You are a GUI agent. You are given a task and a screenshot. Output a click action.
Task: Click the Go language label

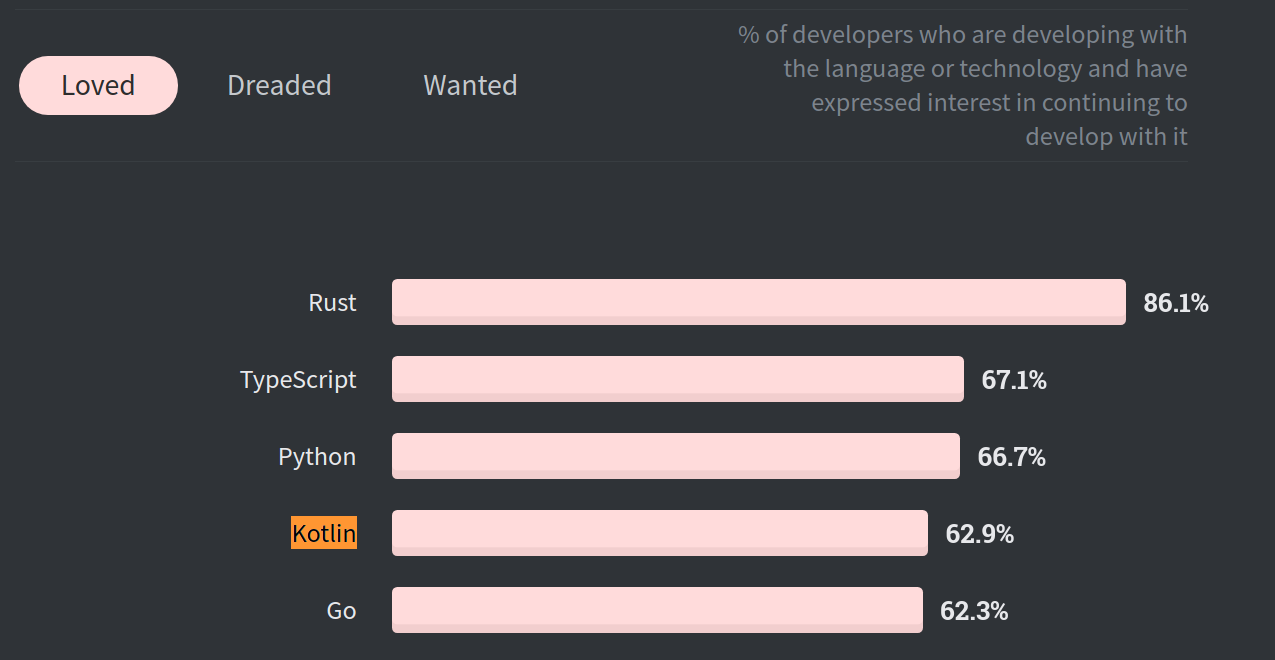341,610
